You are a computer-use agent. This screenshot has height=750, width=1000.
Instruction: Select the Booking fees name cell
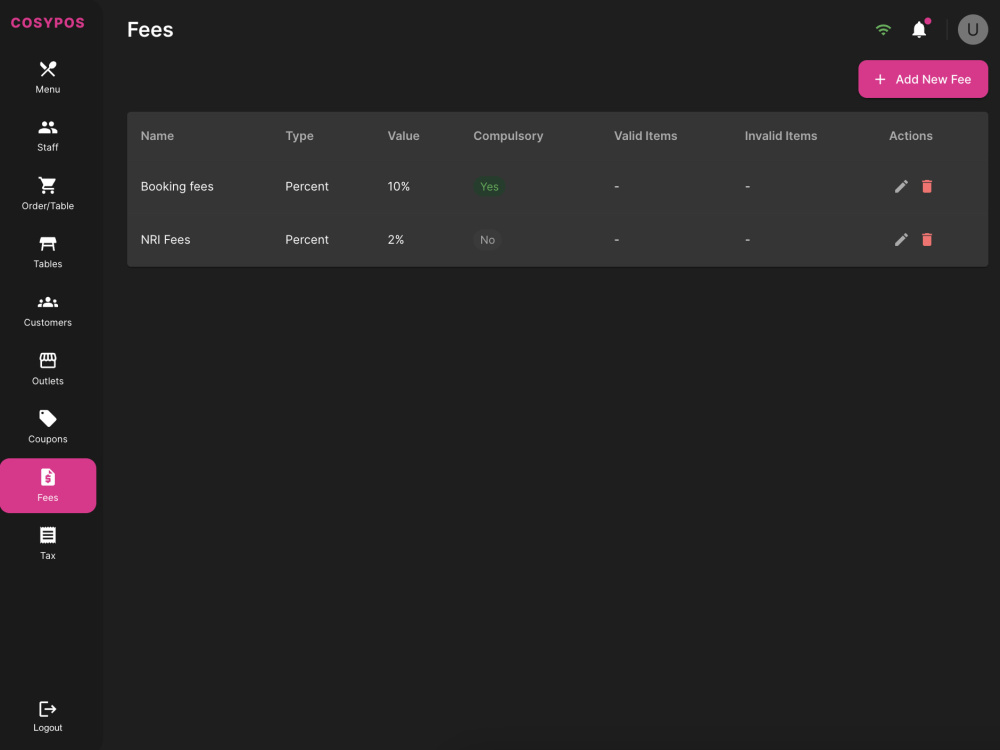pyautogui.click(x=177, y=186)
